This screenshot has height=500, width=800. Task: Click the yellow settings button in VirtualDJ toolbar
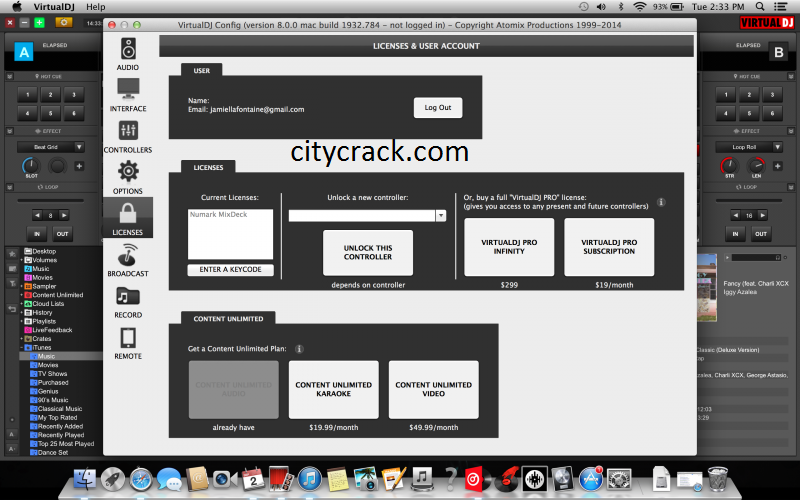click(x=64, y=22)
